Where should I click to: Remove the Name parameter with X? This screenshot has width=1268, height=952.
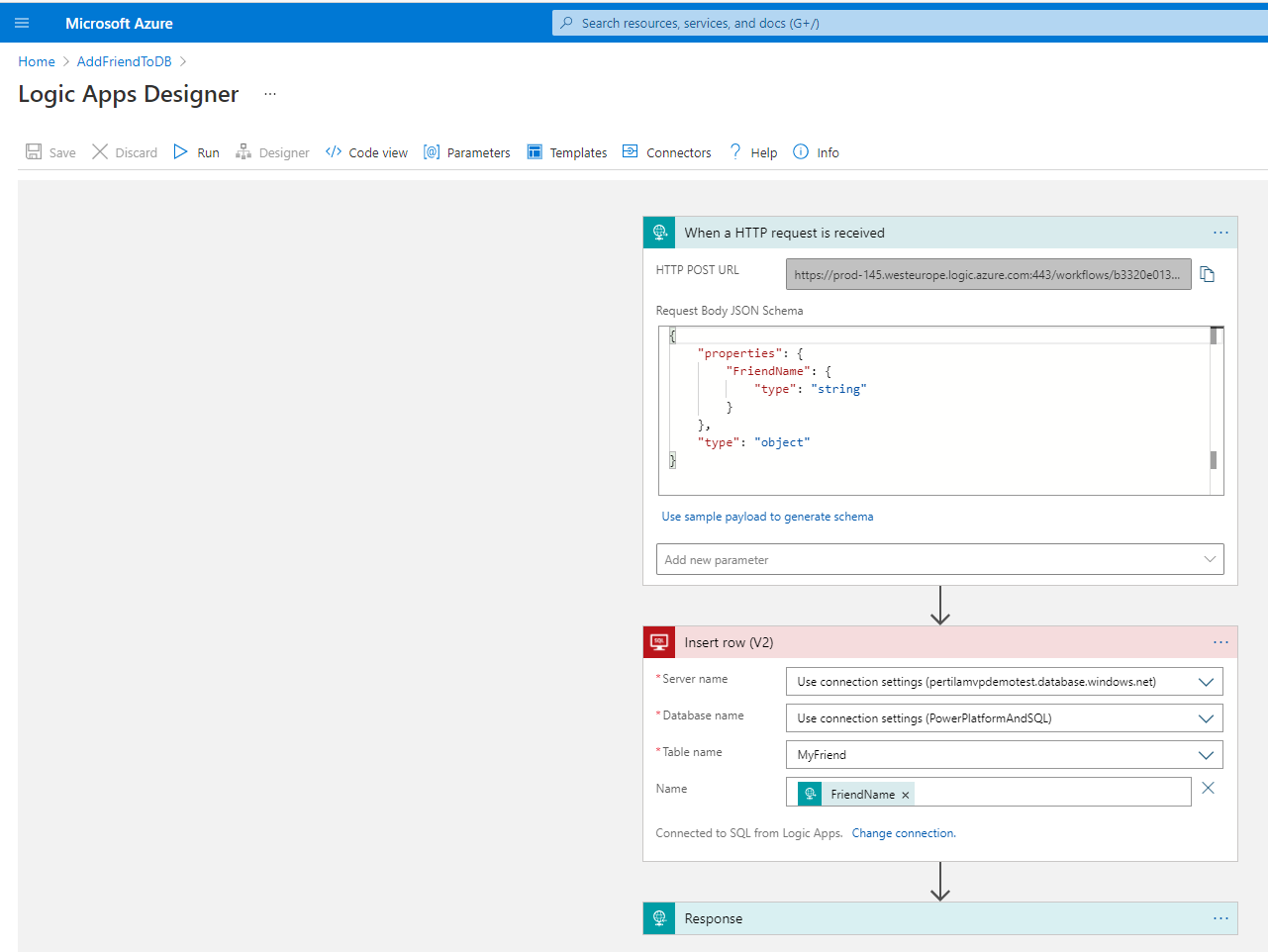tap(1208, 789)
